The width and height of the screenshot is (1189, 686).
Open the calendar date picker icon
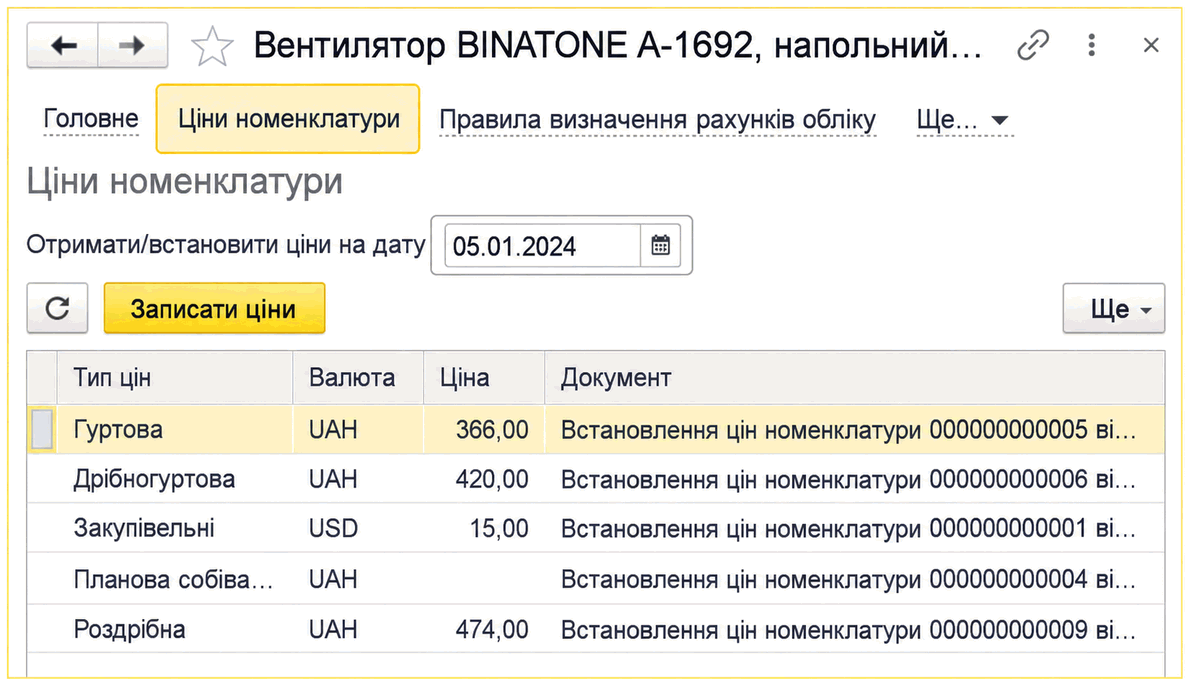coord(660,246)
